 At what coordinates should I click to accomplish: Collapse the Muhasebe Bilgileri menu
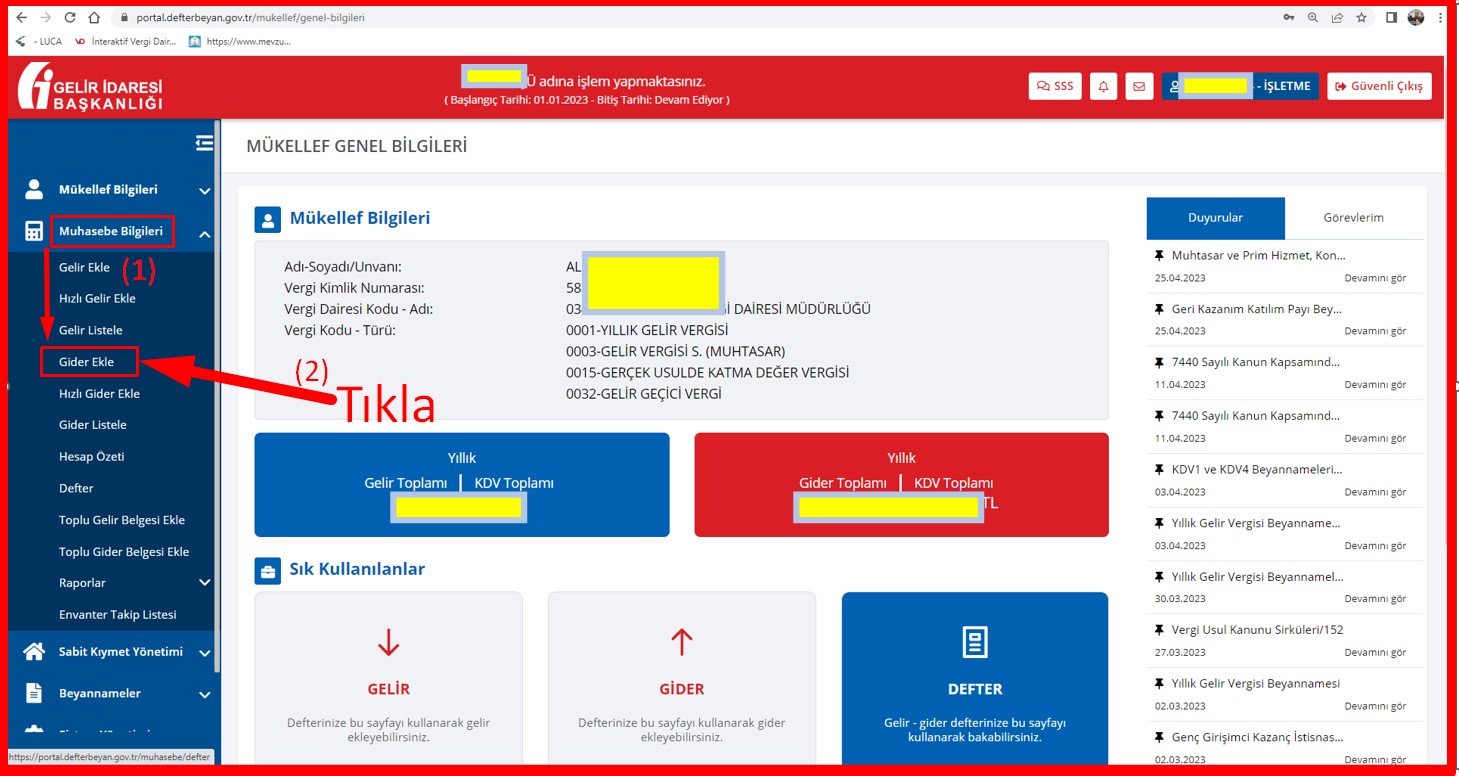click(x=205, y=232)
